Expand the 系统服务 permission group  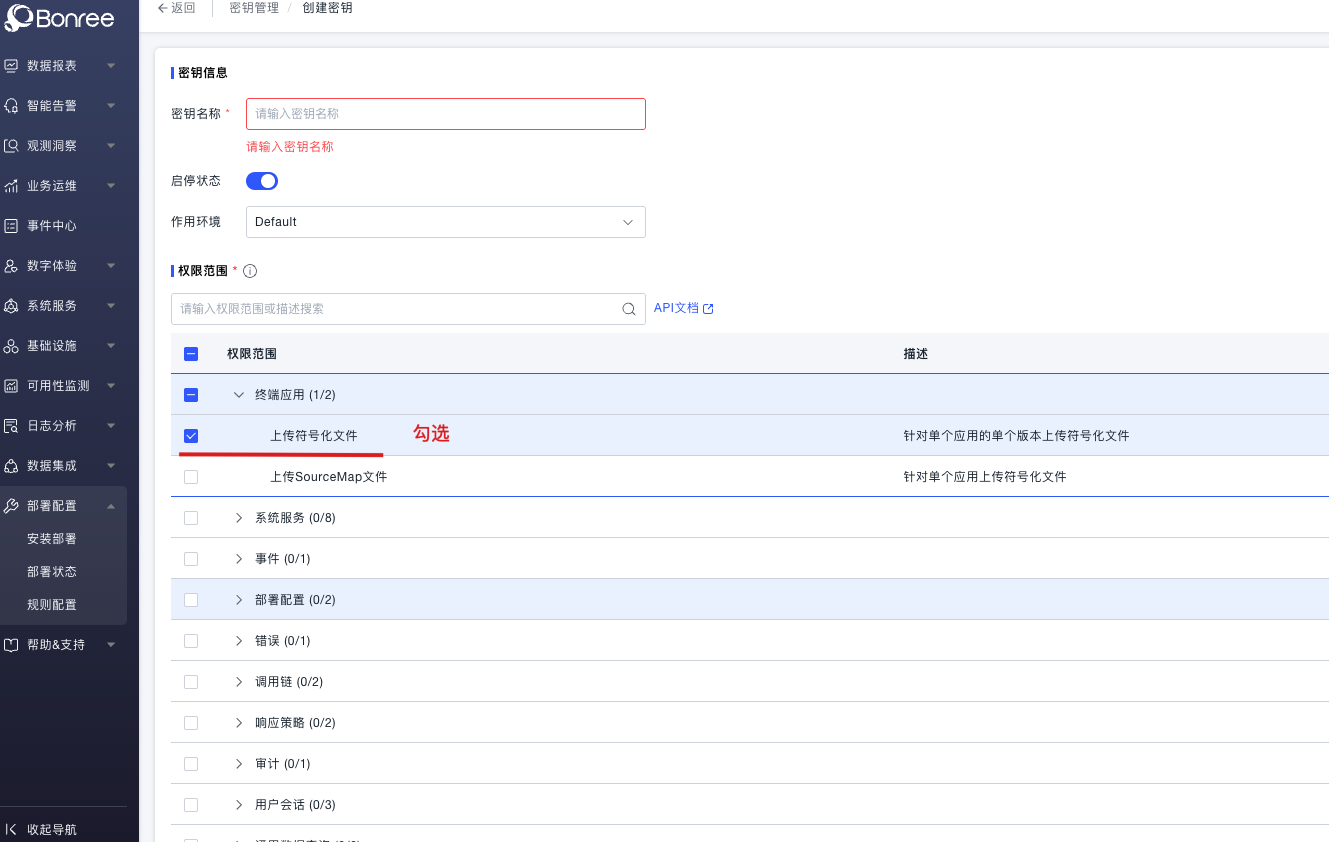click(x=238, y=517)
